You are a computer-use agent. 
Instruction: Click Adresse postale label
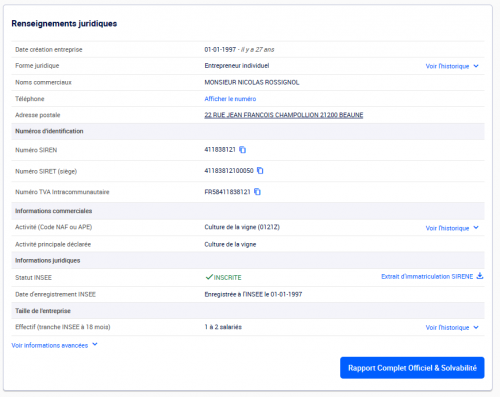coord(38,115)
